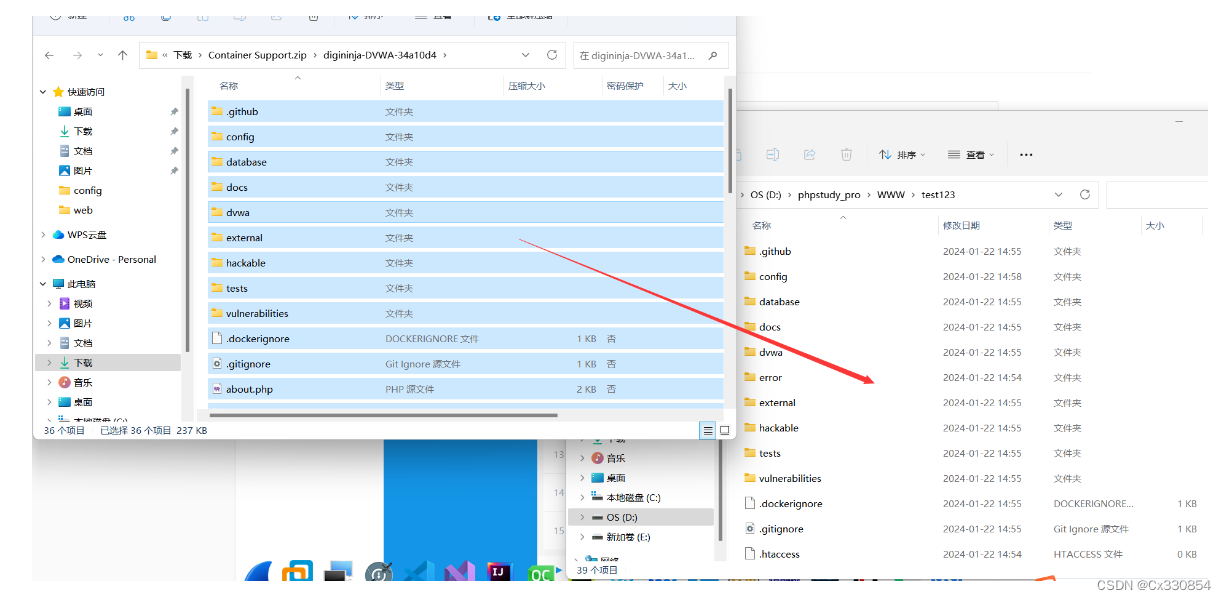Open address history dropdown in test123 window
Screen dimensions: 1226x600
click(x=1058, y=195)
